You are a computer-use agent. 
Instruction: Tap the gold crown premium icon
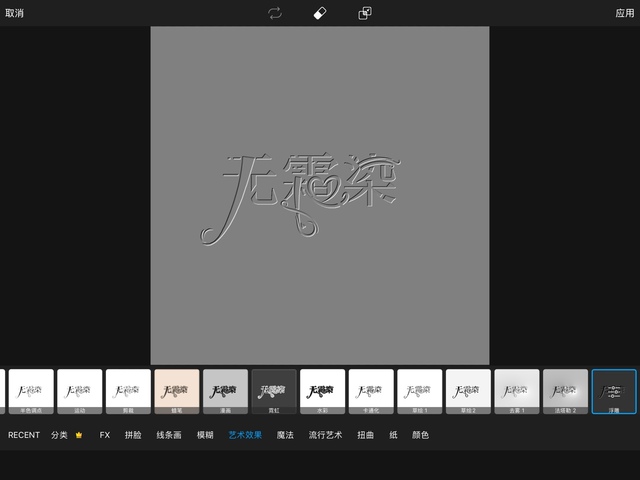[79, 436]
